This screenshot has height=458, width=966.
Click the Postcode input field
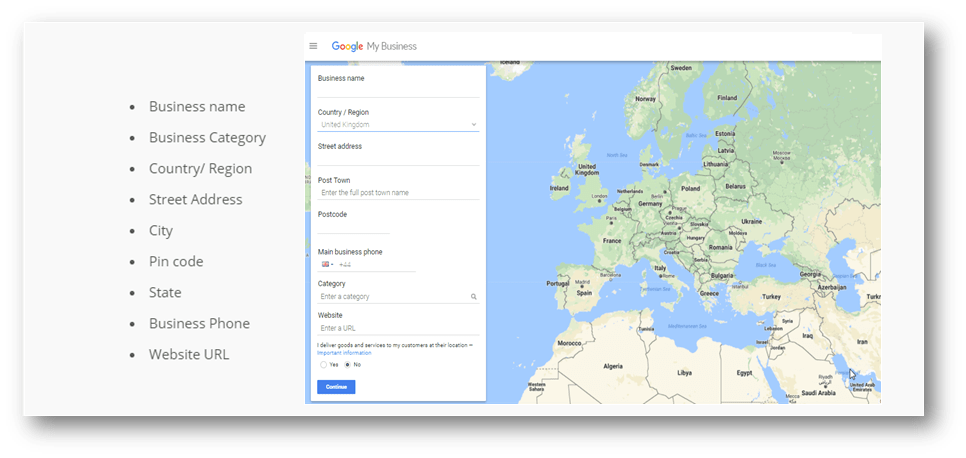point(354,227)
